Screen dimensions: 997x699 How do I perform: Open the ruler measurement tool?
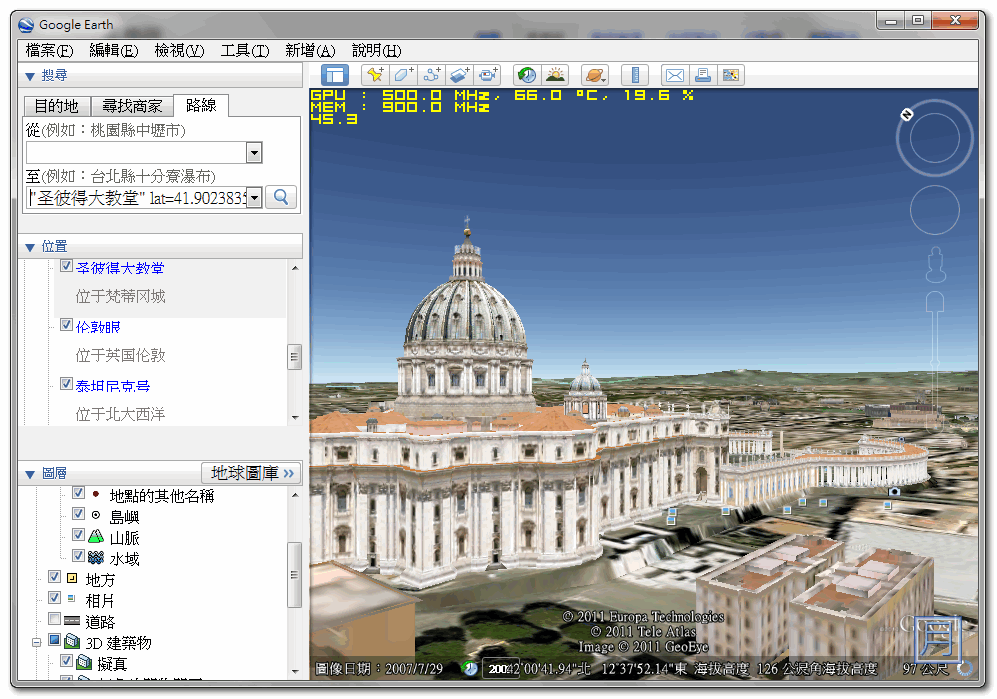pos(635,75)
